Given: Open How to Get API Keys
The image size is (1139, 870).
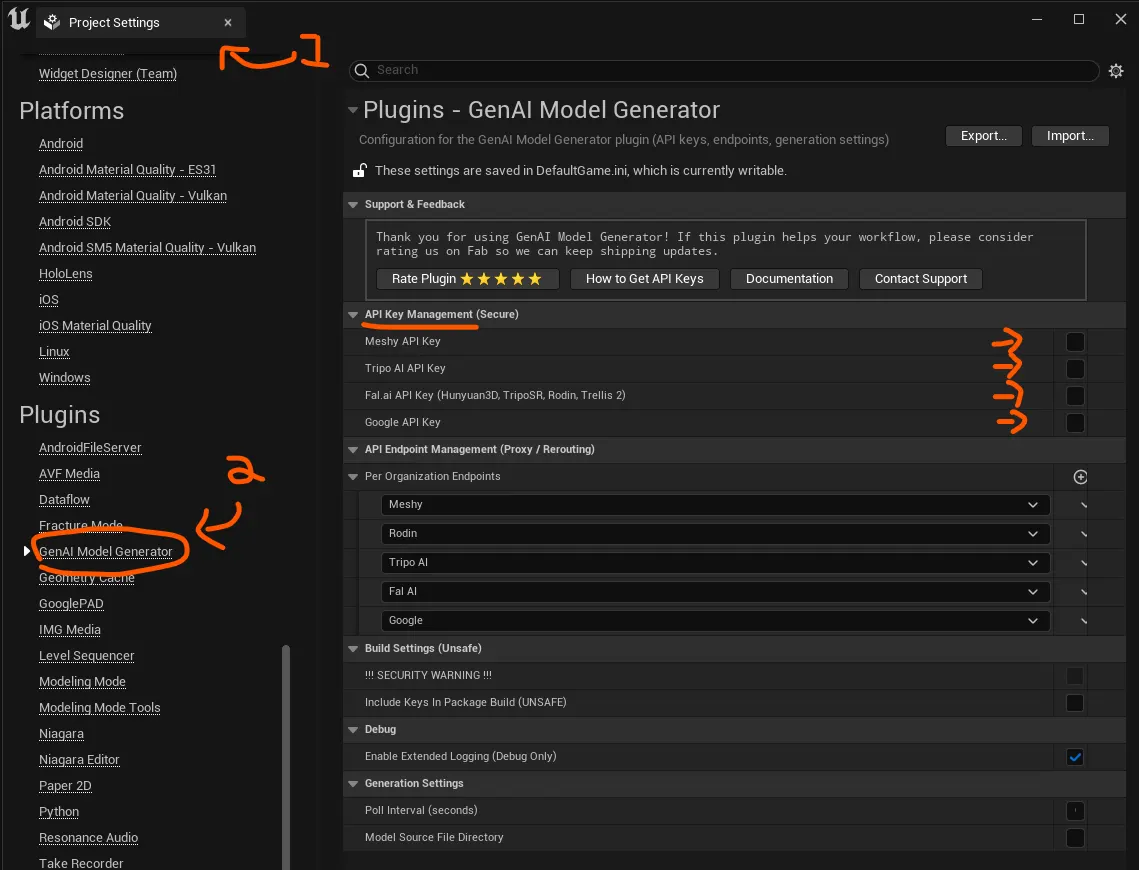Looking at the screenshot, I should (x=644, y=279).
